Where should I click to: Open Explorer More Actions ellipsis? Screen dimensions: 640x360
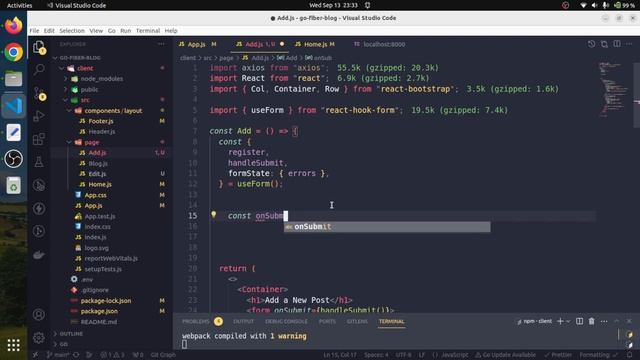click(162, 44)
